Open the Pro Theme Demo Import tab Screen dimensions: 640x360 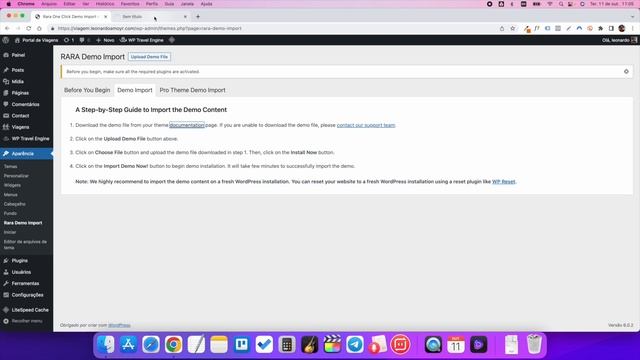pos(192,90)
